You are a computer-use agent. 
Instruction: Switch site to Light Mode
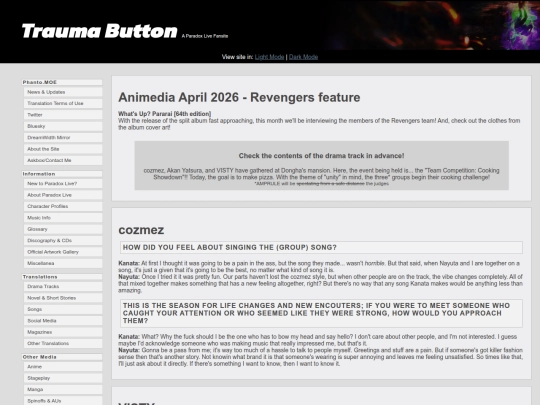pyautogui.click(x=269, y=57)
